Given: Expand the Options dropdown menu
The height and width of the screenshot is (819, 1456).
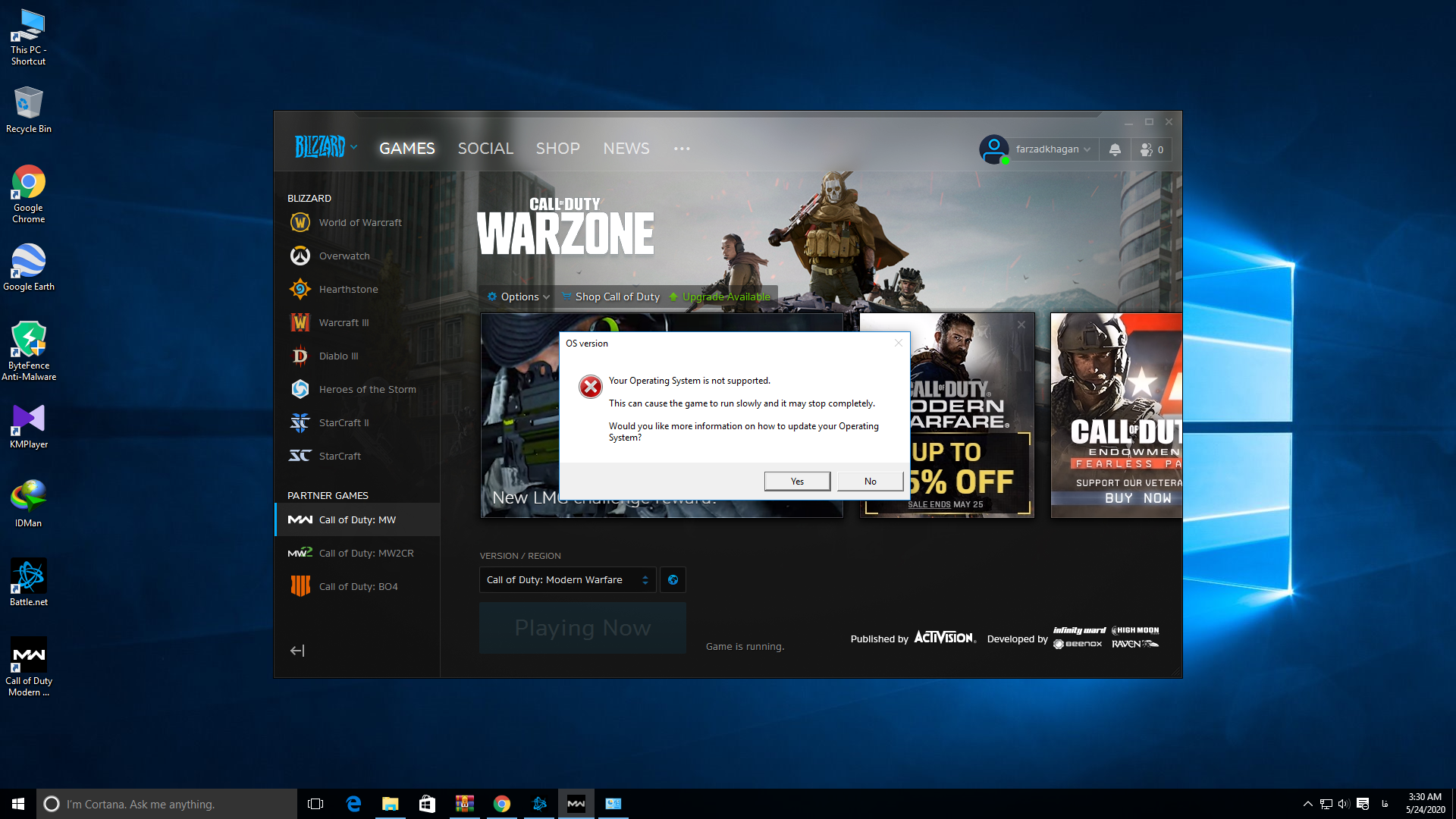Looking at the screenshot, I should [519, 297].
